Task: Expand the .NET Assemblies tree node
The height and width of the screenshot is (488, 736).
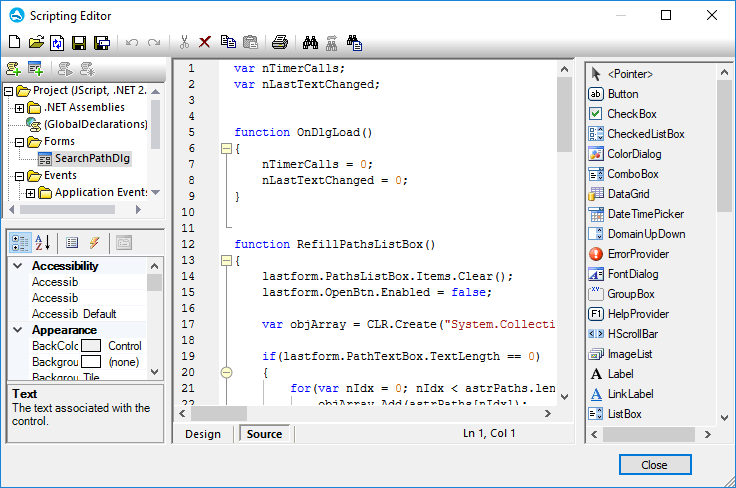Action: pyautogui.click(x=20, y=108)
